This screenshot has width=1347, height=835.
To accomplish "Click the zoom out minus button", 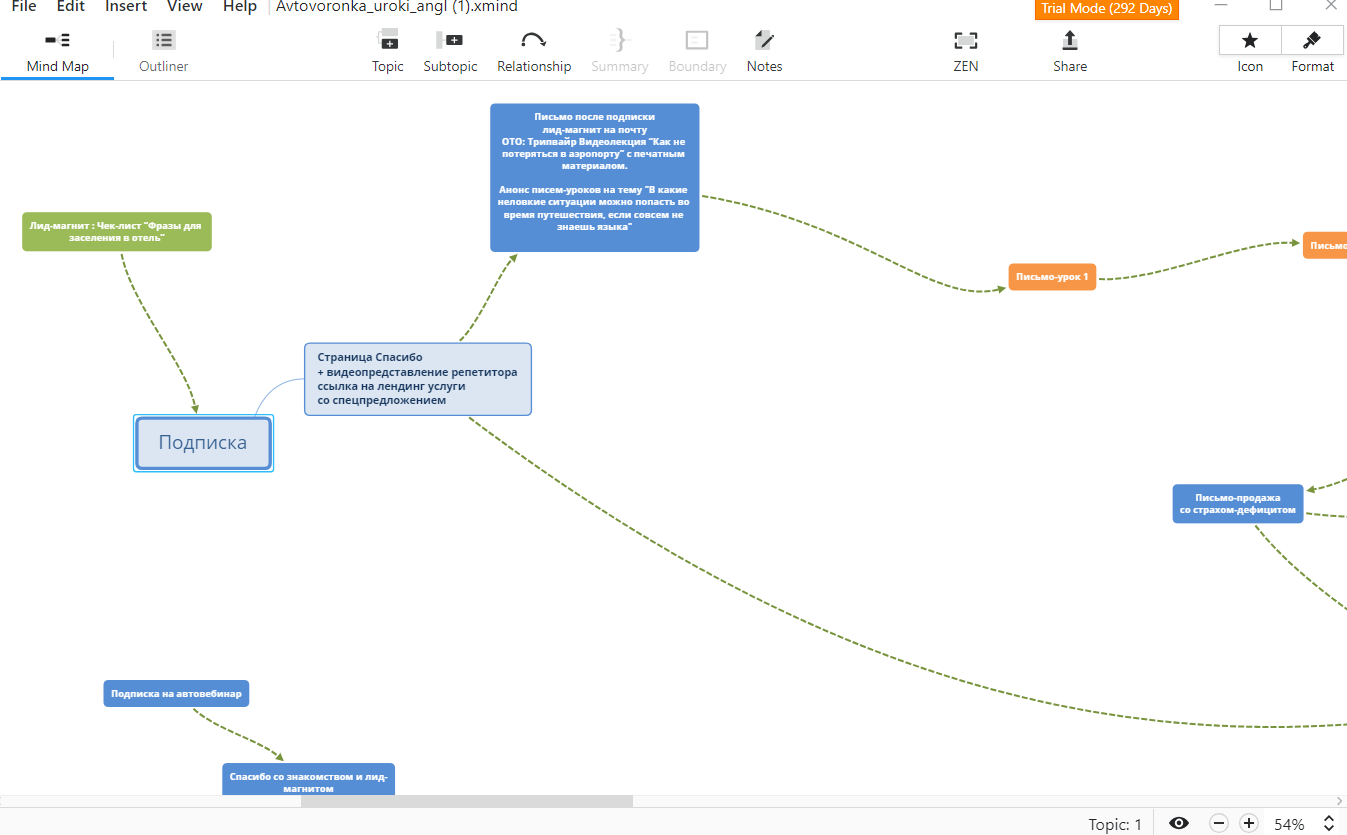I will click(1218, 824).
